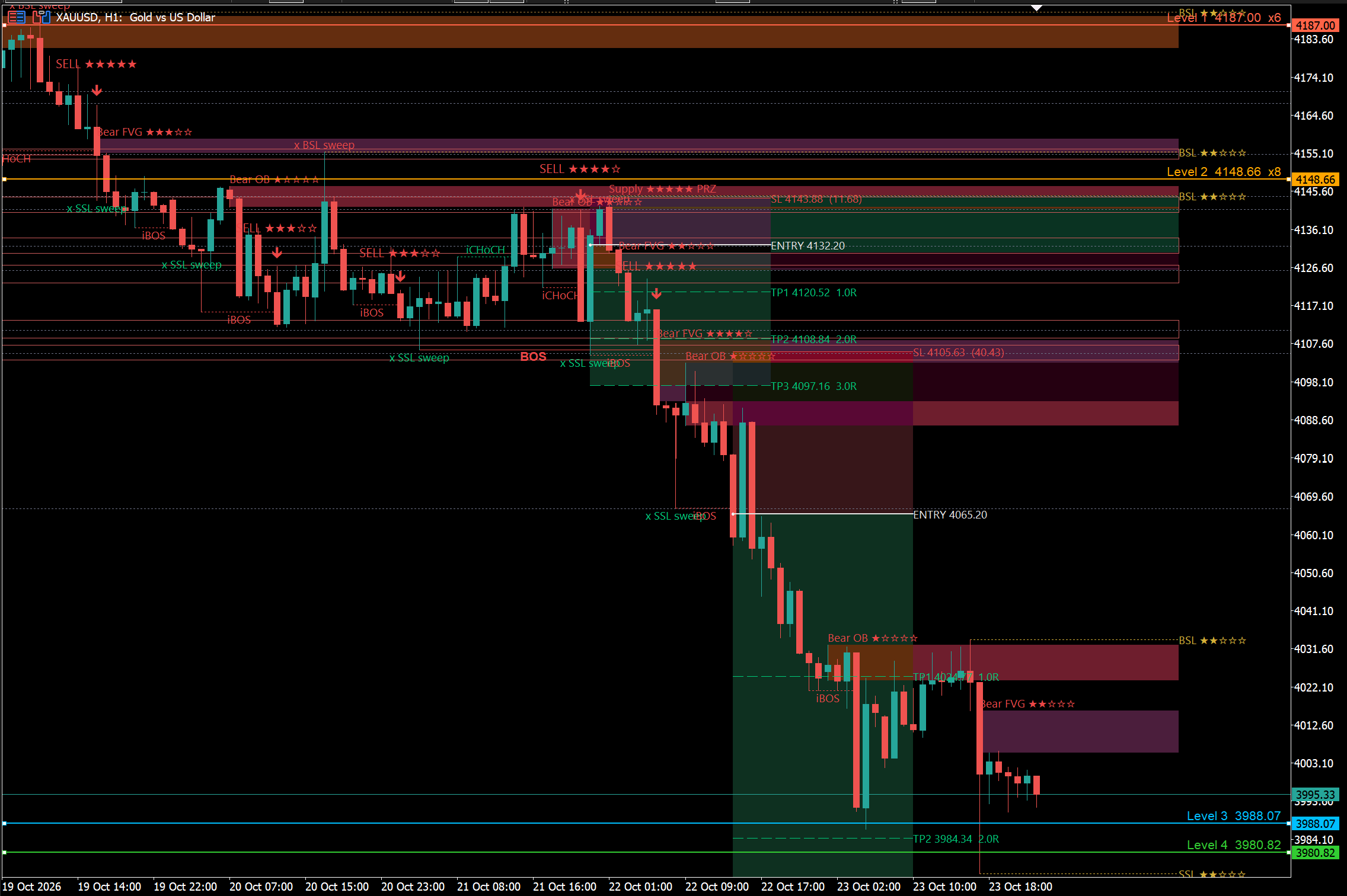Grab the Level 3 line left anchor point

pyautogui.click(x=4, y=824)
